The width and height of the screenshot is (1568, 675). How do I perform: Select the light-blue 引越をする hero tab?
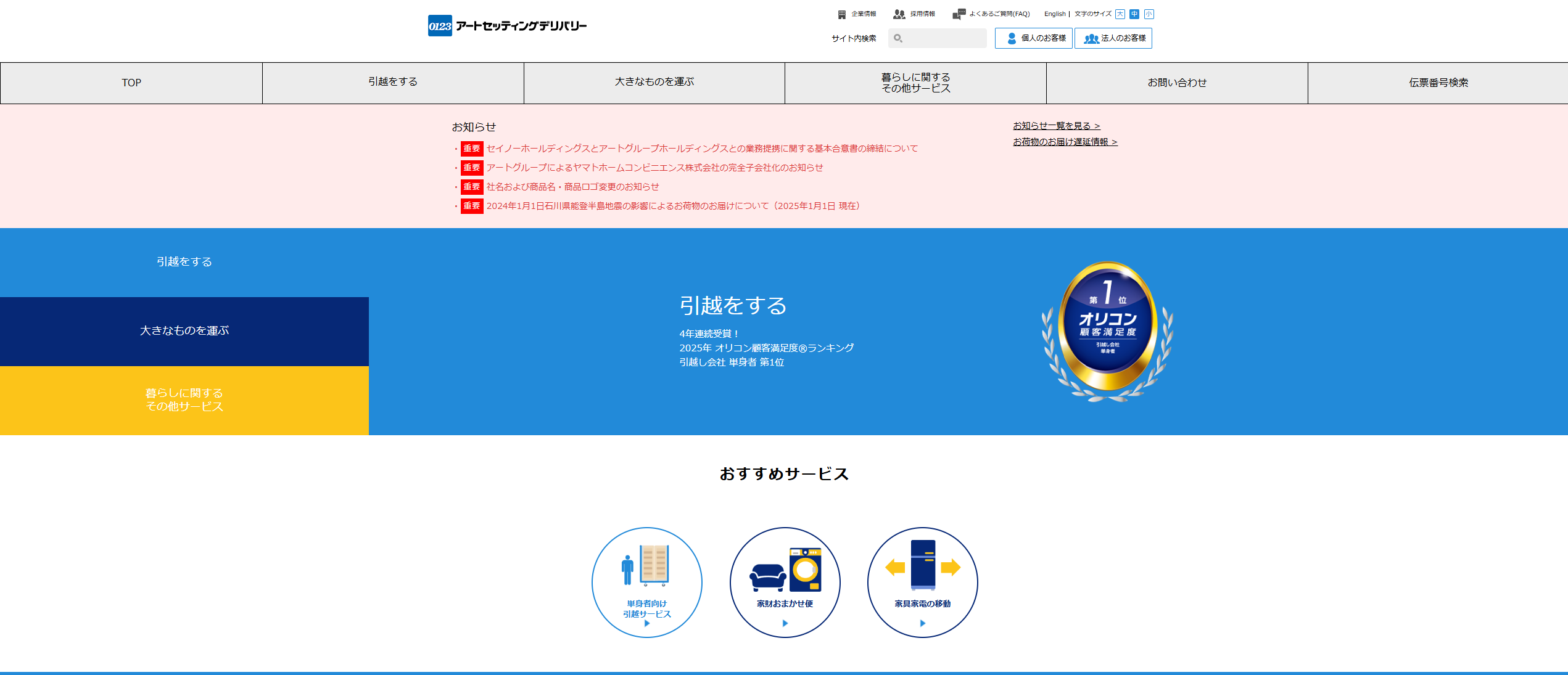coord(184,263)
